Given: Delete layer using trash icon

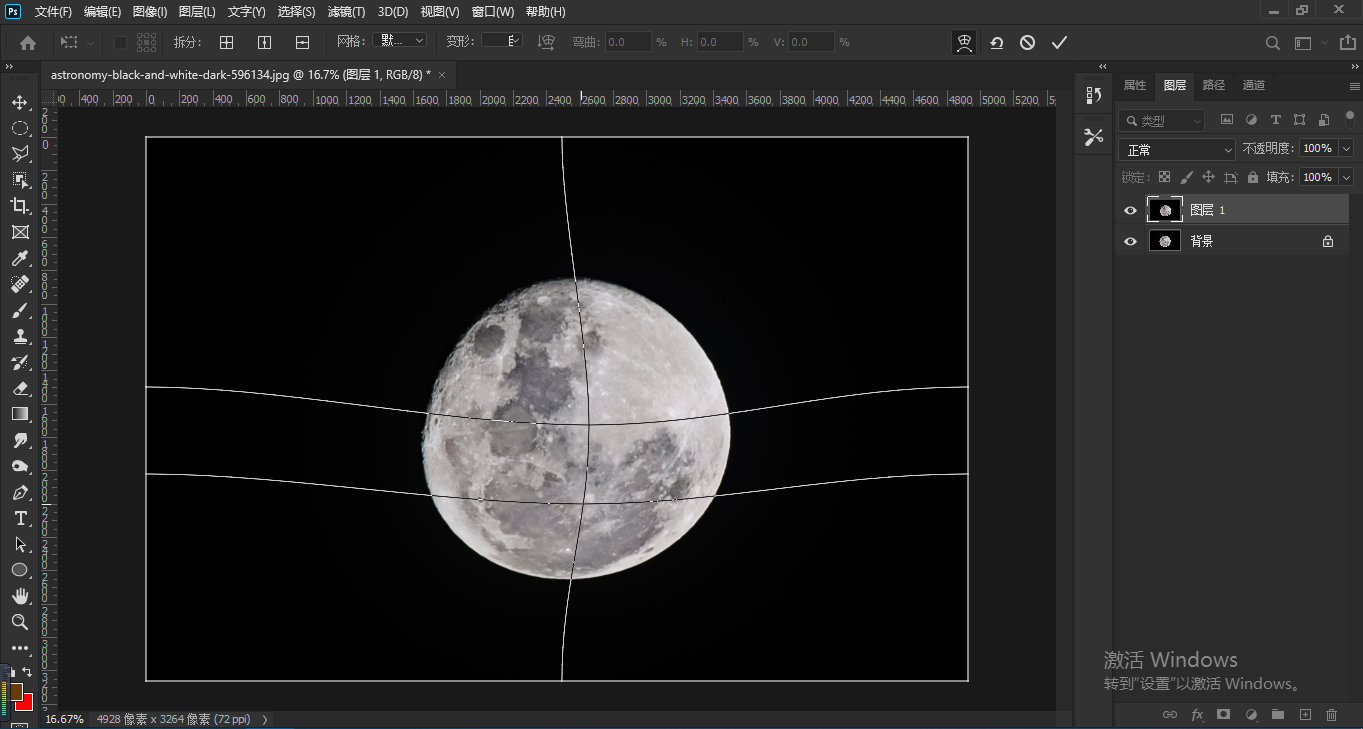Looking at the screenshot, I should coord(1331,714).
